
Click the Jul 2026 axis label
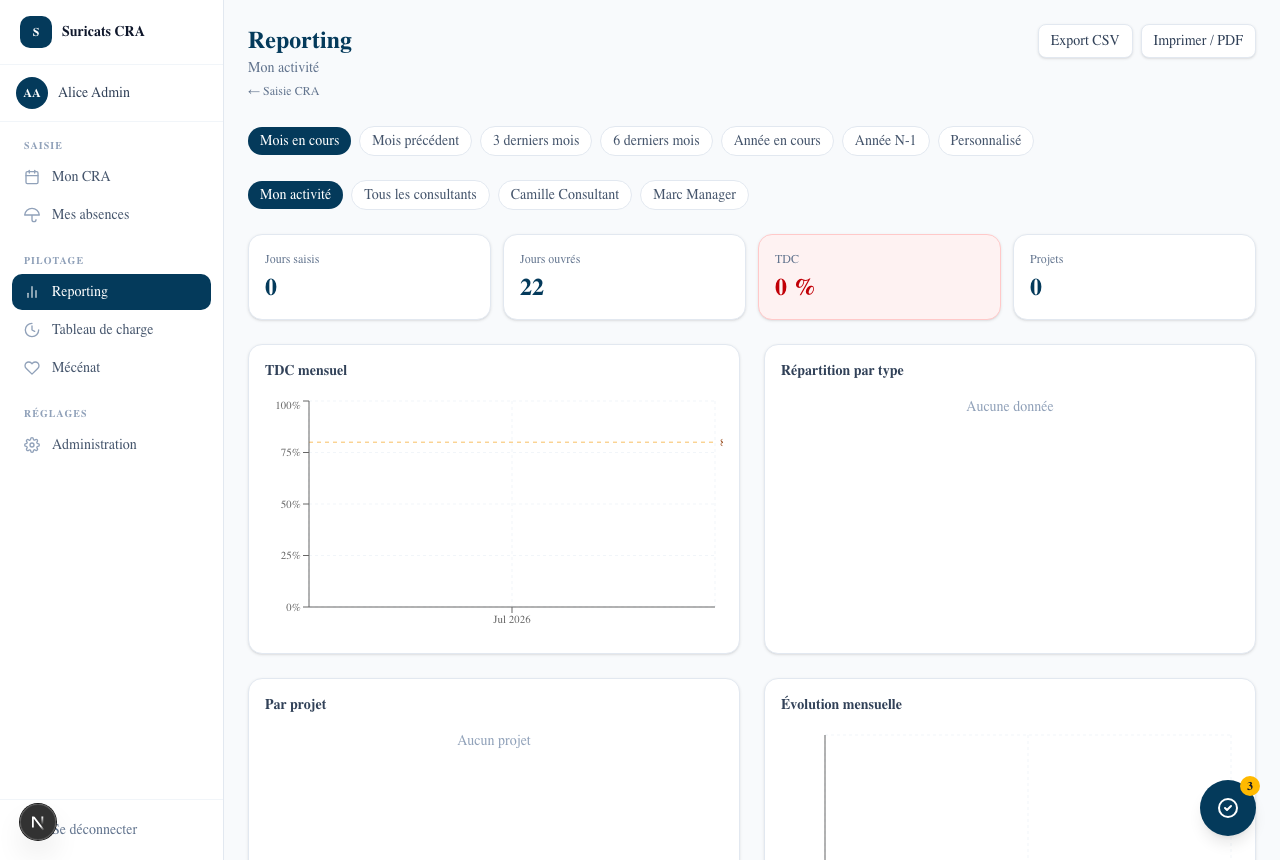point(512,620)
